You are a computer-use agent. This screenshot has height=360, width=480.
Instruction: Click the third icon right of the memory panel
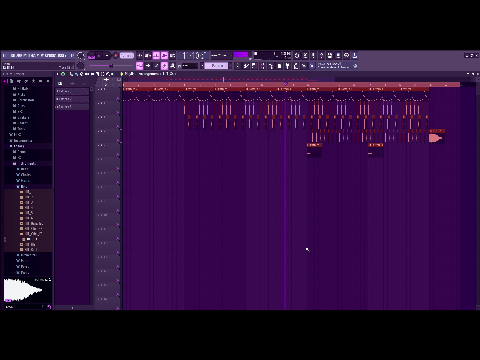coord(313,55)
